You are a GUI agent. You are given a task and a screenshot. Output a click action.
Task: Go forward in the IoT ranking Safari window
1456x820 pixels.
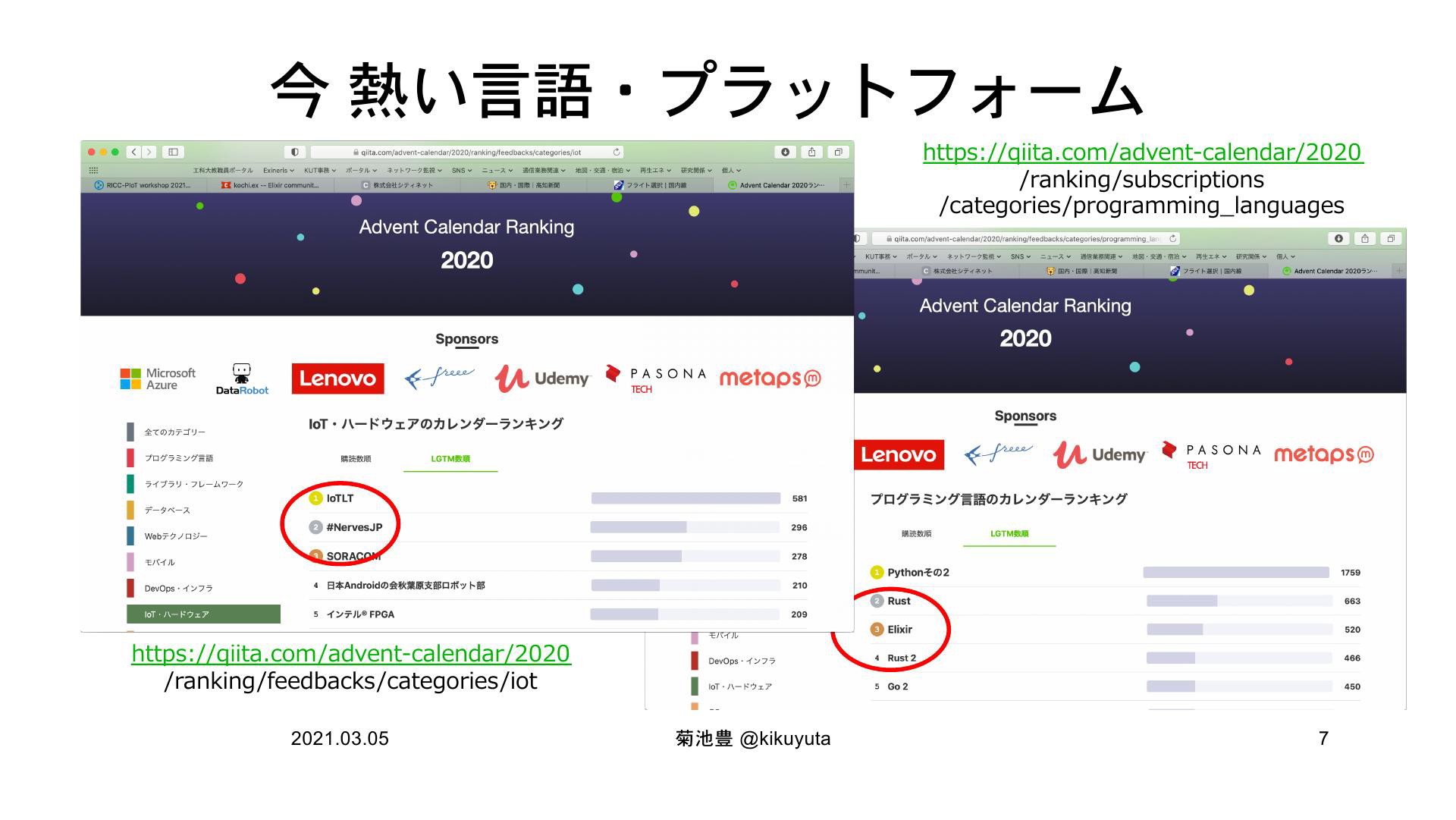click(149, 152)
